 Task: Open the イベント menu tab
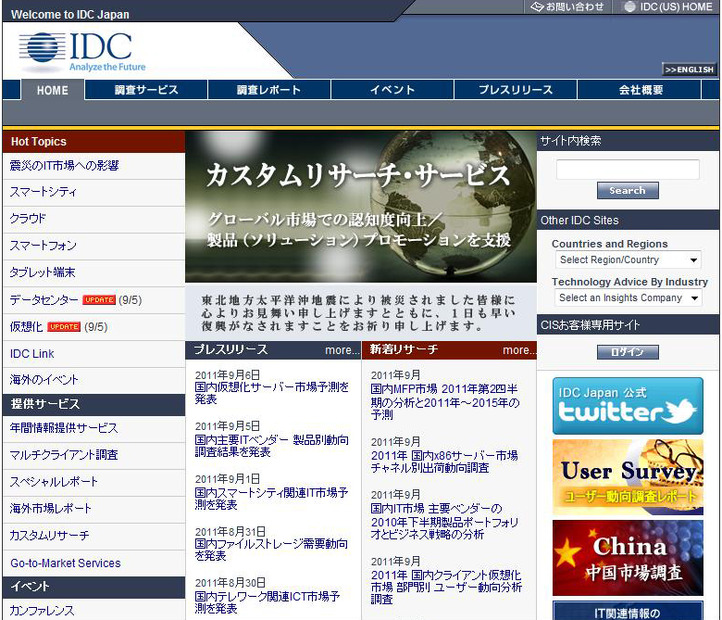click(392, 90)
